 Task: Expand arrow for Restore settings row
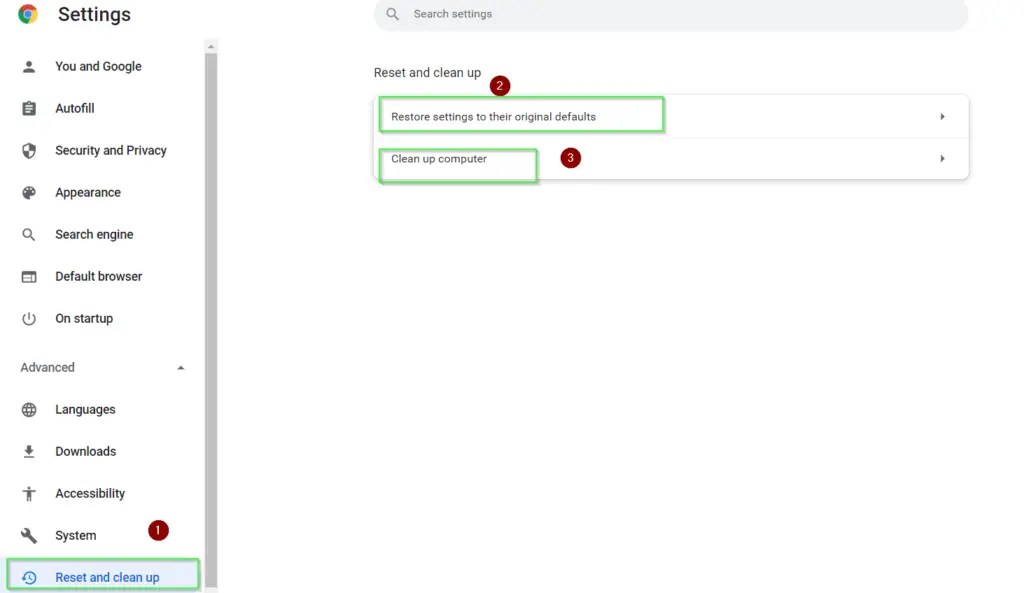(942, 116)
